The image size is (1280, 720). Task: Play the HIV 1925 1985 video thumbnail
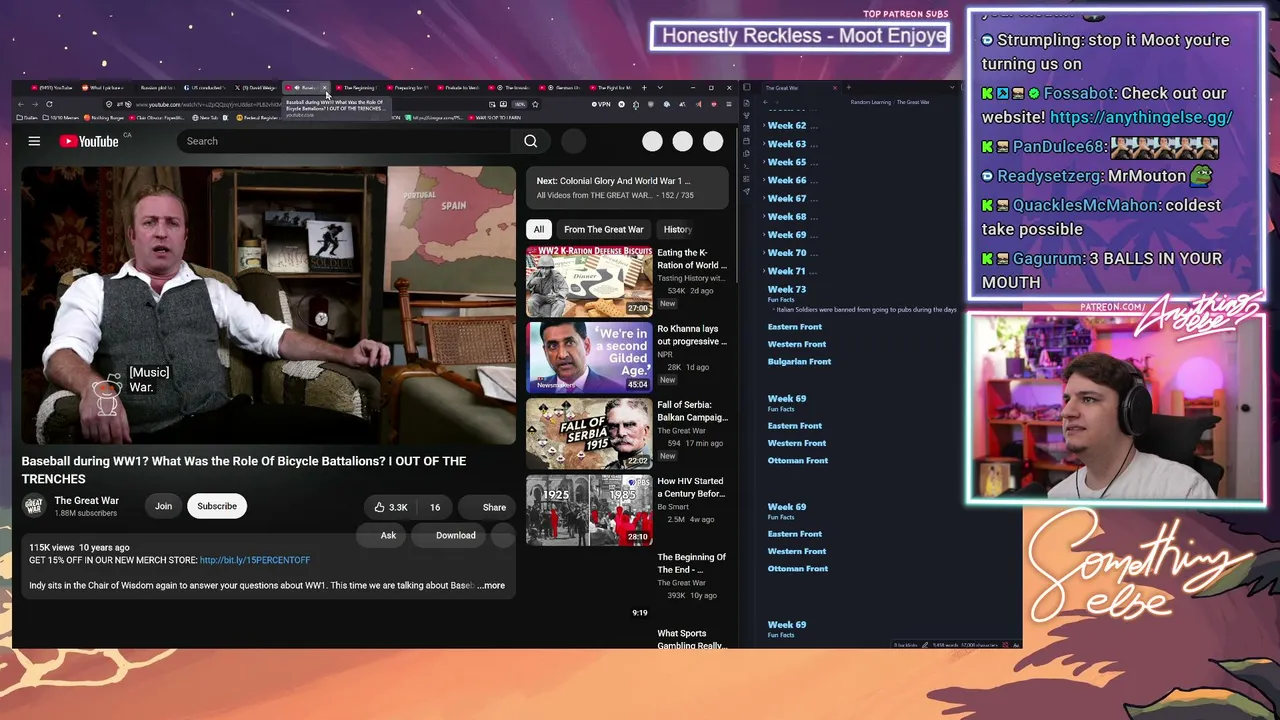point(589,510)
